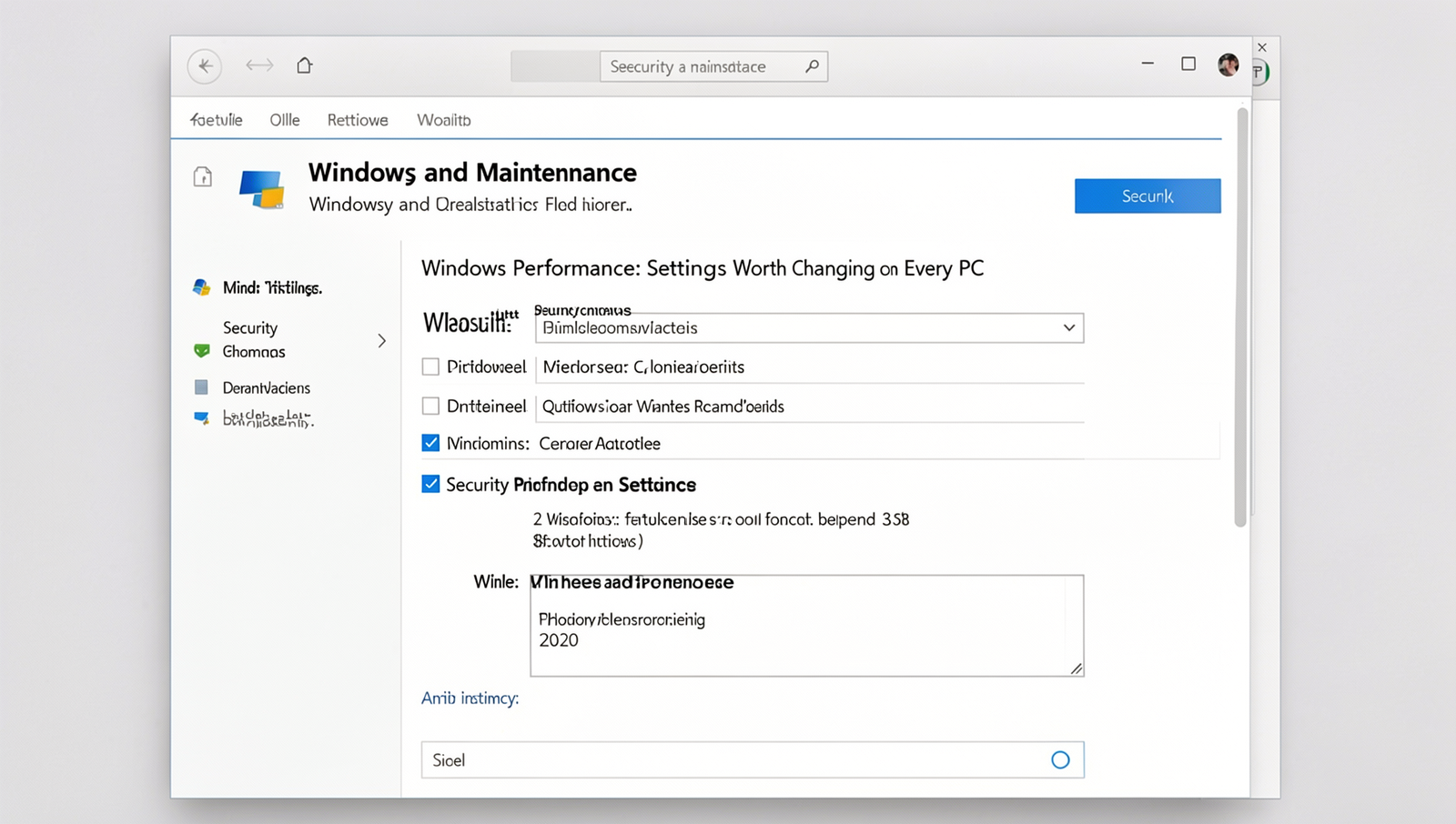Open Security Chomnas sidebar item
The width and height of the screenshot is (1456, 824).
[x=254, y=339]
